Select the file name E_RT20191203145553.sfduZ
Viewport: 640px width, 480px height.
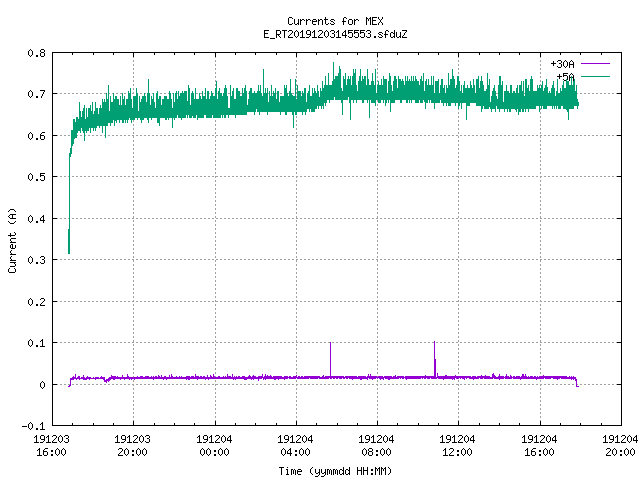(x=335, y=34)
